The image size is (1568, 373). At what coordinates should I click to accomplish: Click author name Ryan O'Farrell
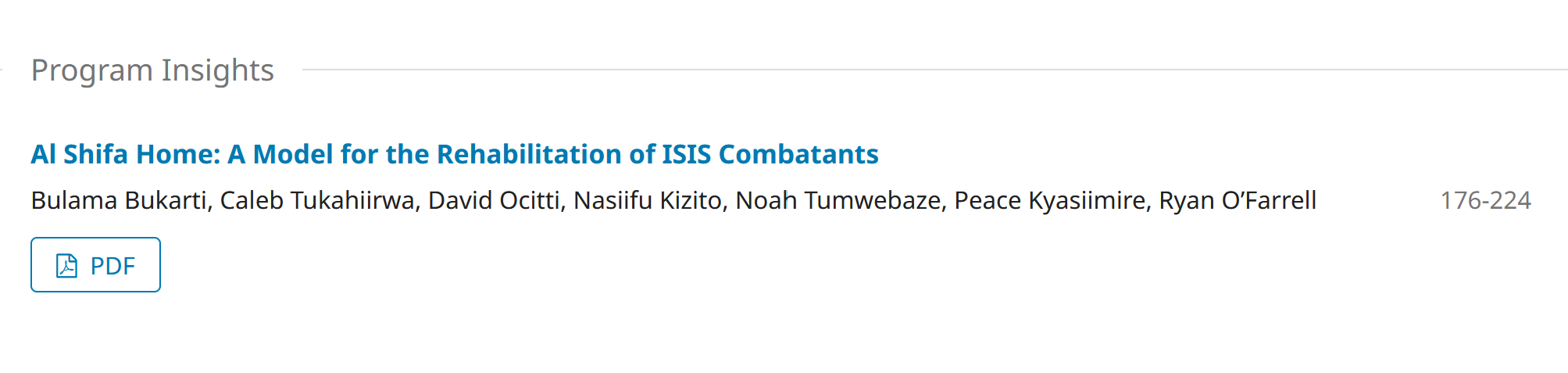(1238, 201)
